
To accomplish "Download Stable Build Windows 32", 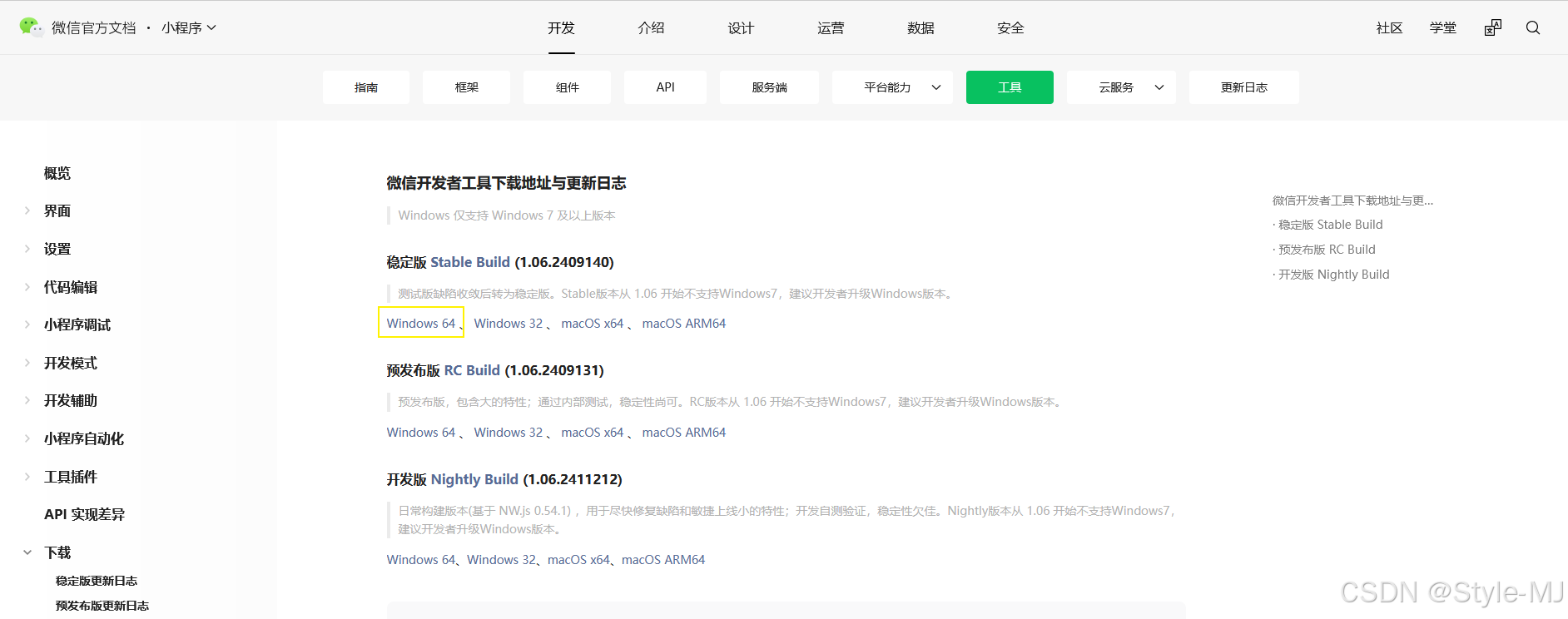I will pyautogui.click(x=508, y=323).
